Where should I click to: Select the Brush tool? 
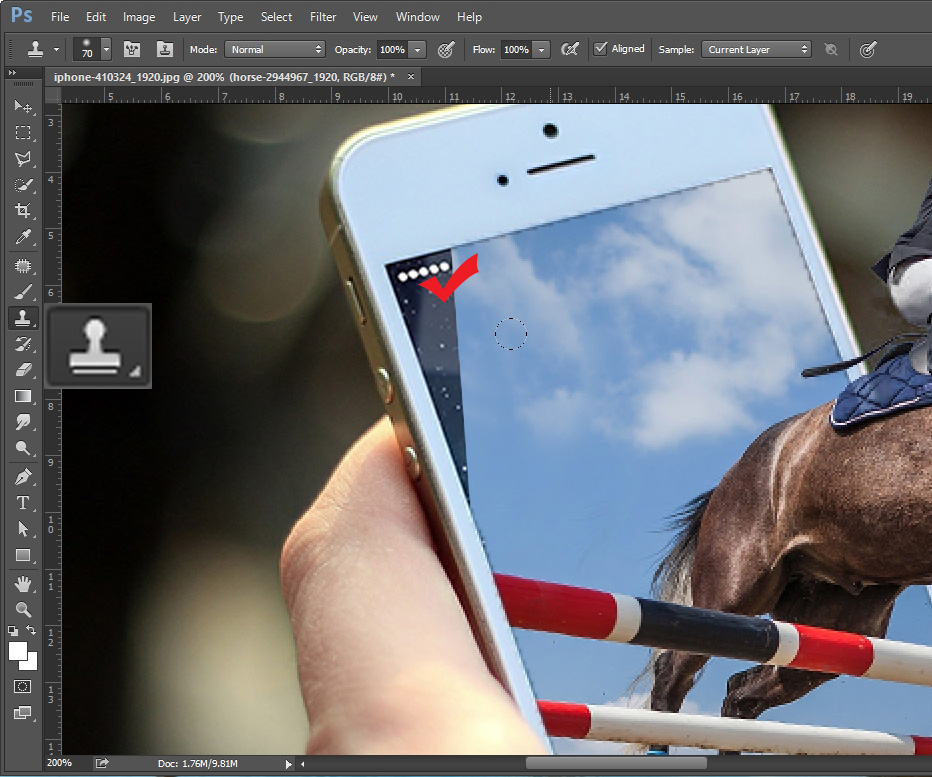pos(24,291)
